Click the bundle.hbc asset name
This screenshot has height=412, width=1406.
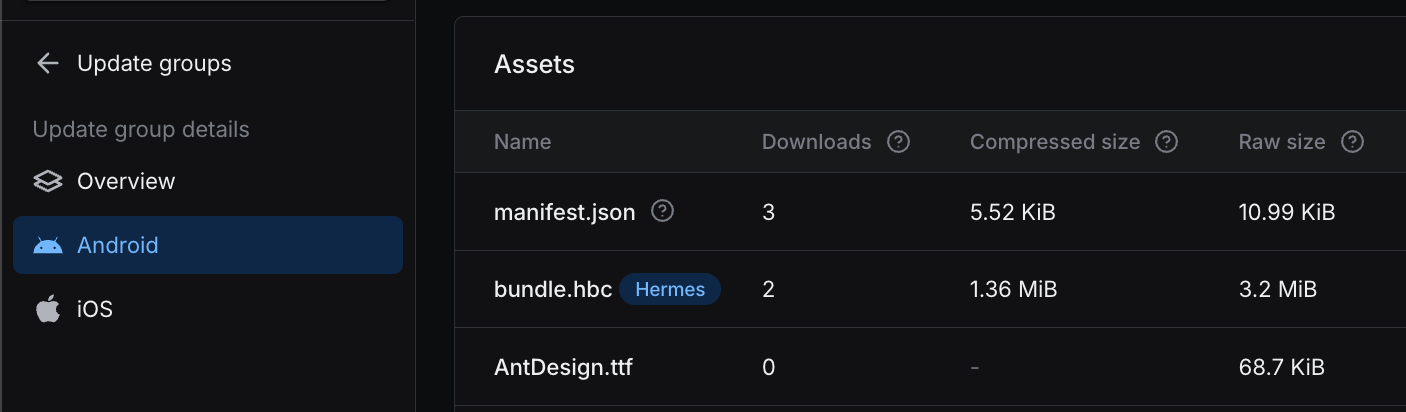pos(552,290)
